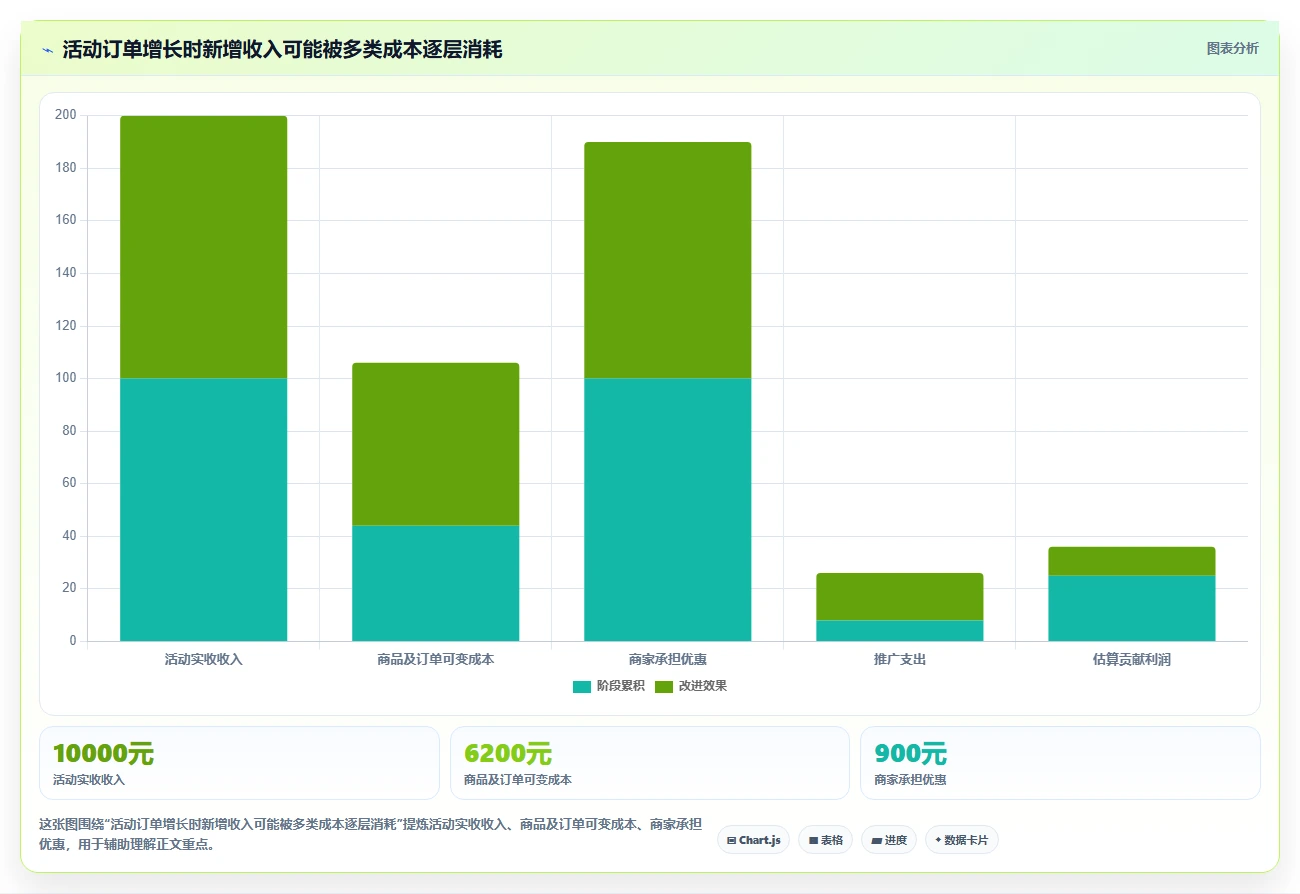Click the 900元 data card value
Viewport: 1300px width, 894px height.
(x=910, y=754)
